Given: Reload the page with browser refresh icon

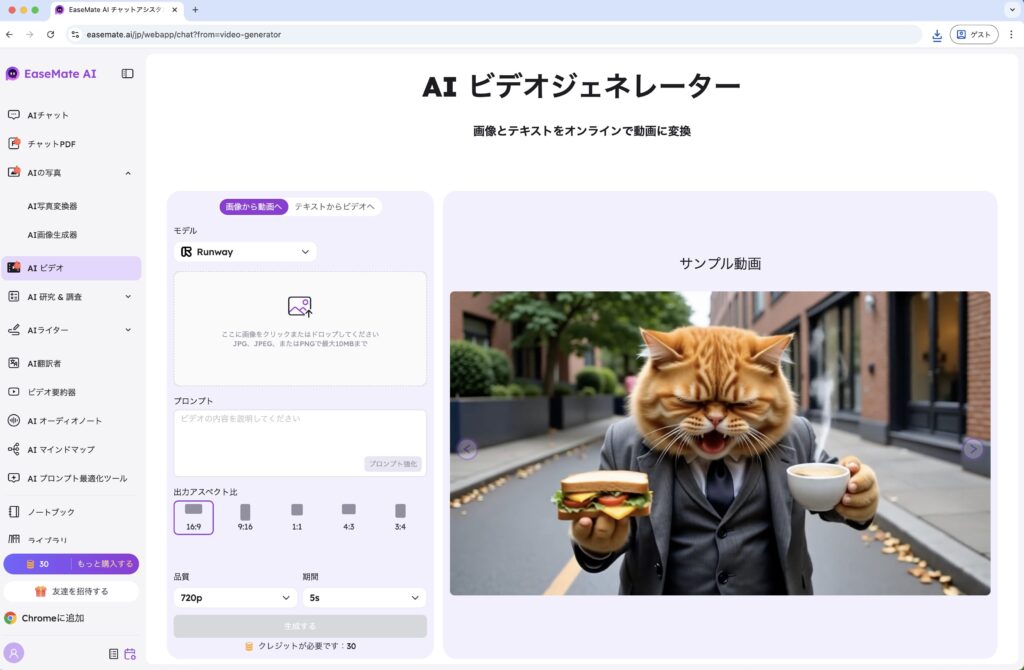Looking at the screenshot, I should (51, 34).
